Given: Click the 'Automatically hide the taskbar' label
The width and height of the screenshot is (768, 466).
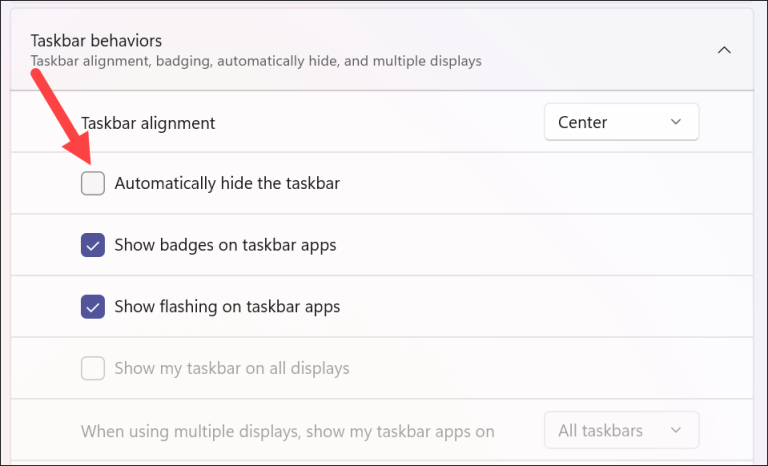Looking at the screenshot, I should click(227, 183).
